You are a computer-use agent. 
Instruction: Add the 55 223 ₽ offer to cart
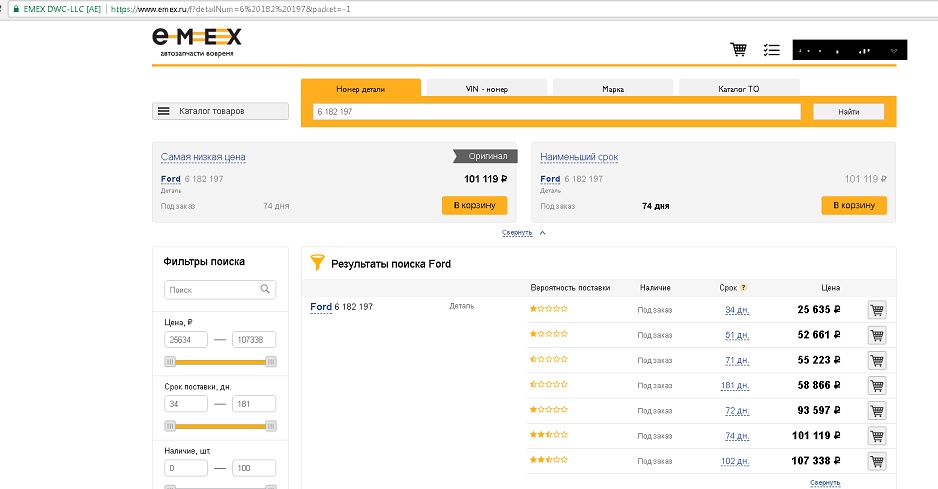point(877,360)
